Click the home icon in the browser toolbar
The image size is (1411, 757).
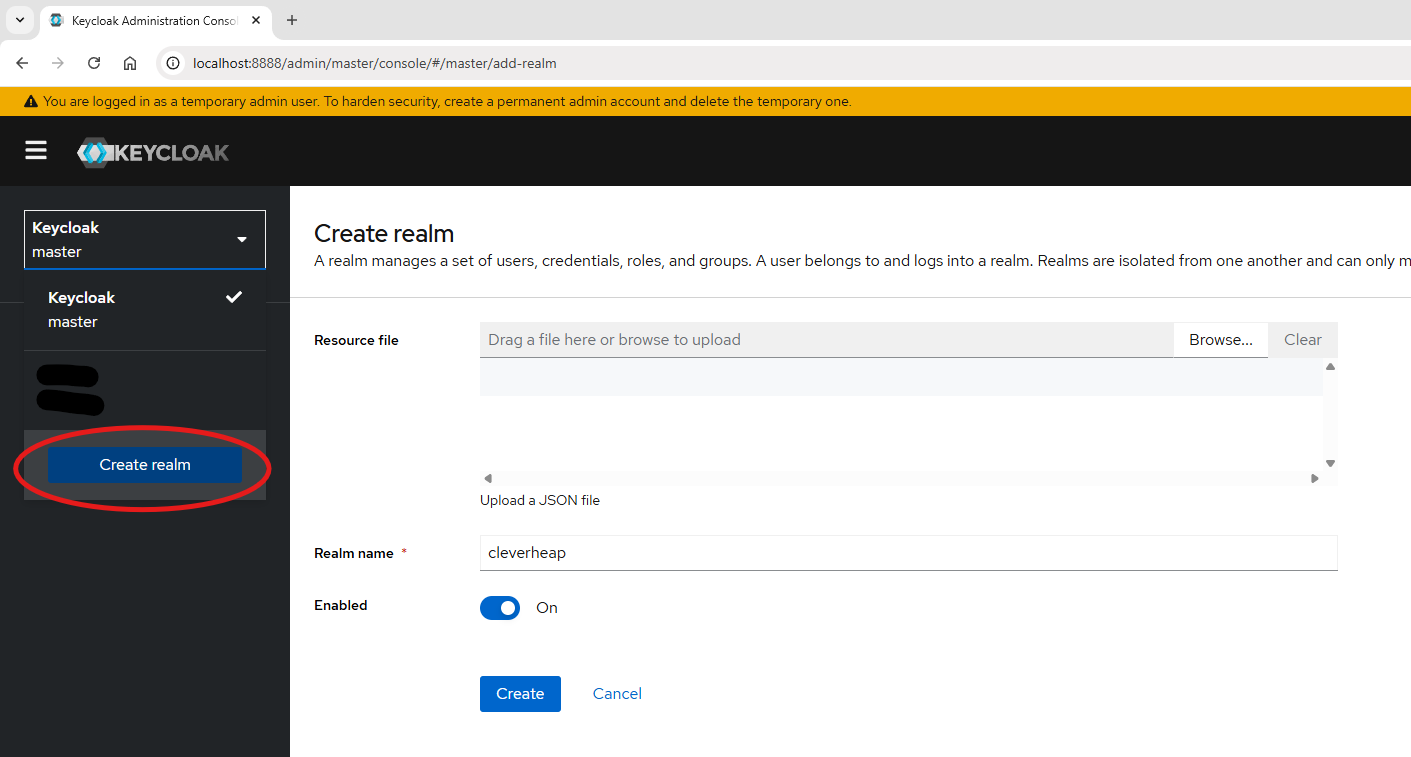130,62
